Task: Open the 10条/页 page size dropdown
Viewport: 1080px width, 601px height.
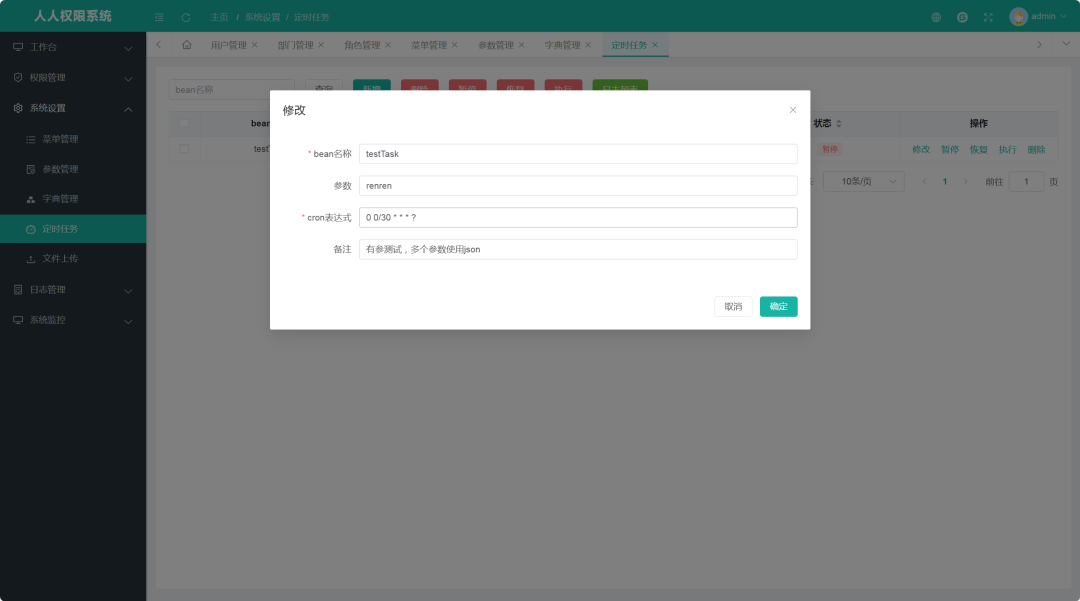Action: [871, 181]
